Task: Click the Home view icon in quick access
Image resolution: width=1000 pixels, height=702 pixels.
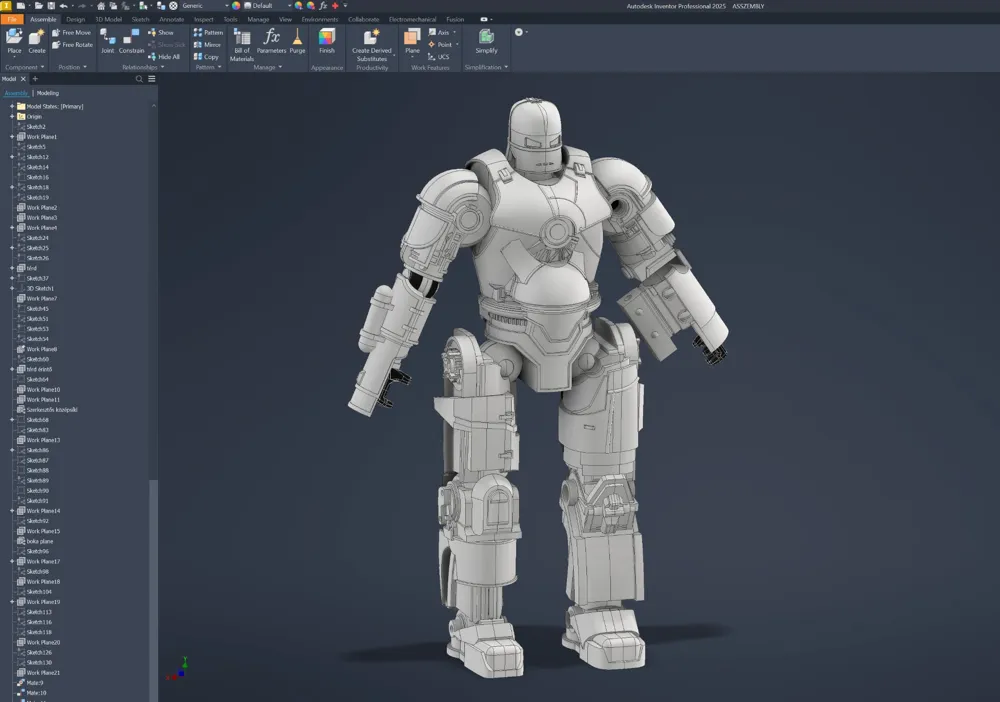Action: point(101,6)
